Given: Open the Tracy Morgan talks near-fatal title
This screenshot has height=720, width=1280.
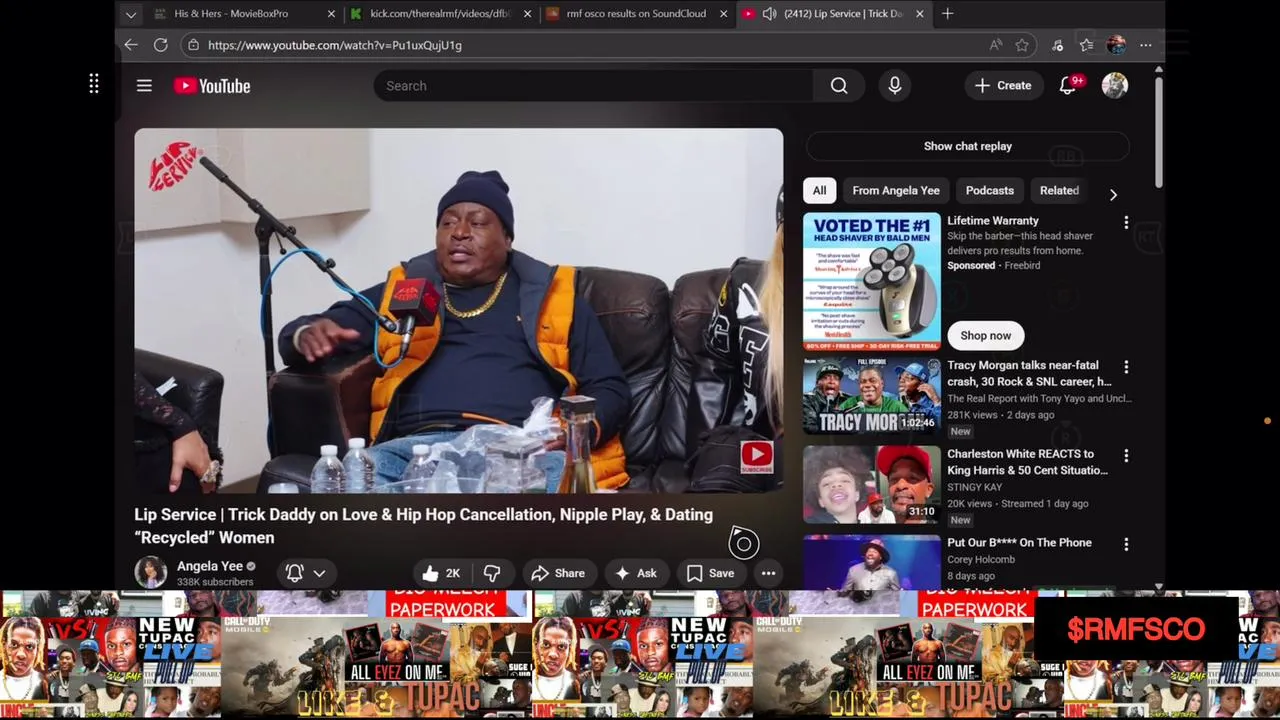Looking at the screenshot, I should tap(1029, 373).
